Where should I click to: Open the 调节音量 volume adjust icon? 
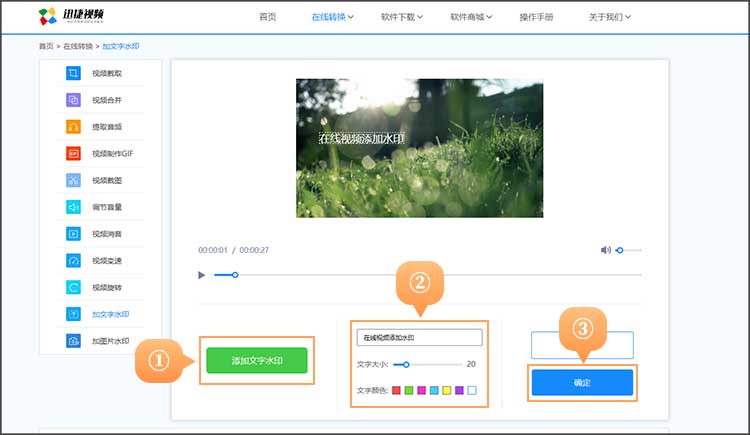73,207
